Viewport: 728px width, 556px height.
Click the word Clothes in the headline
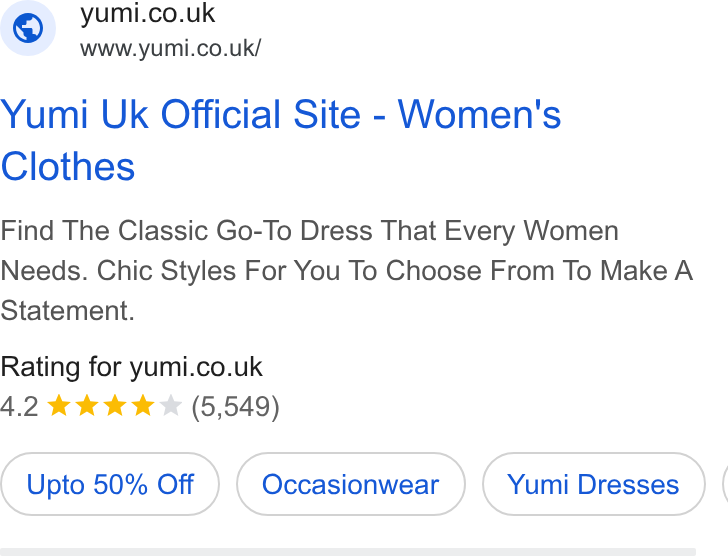click(68, 167)
